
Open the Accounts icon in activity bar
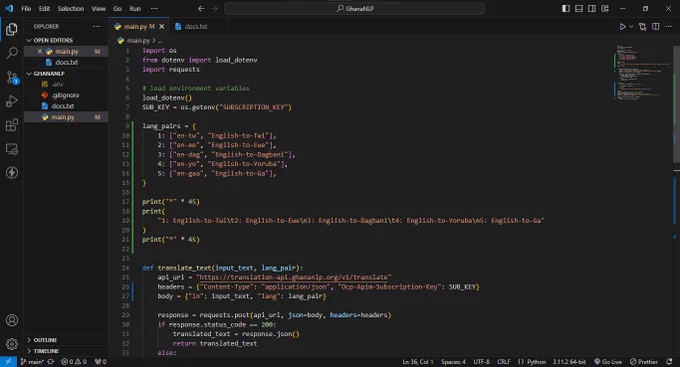pos(12,320)
